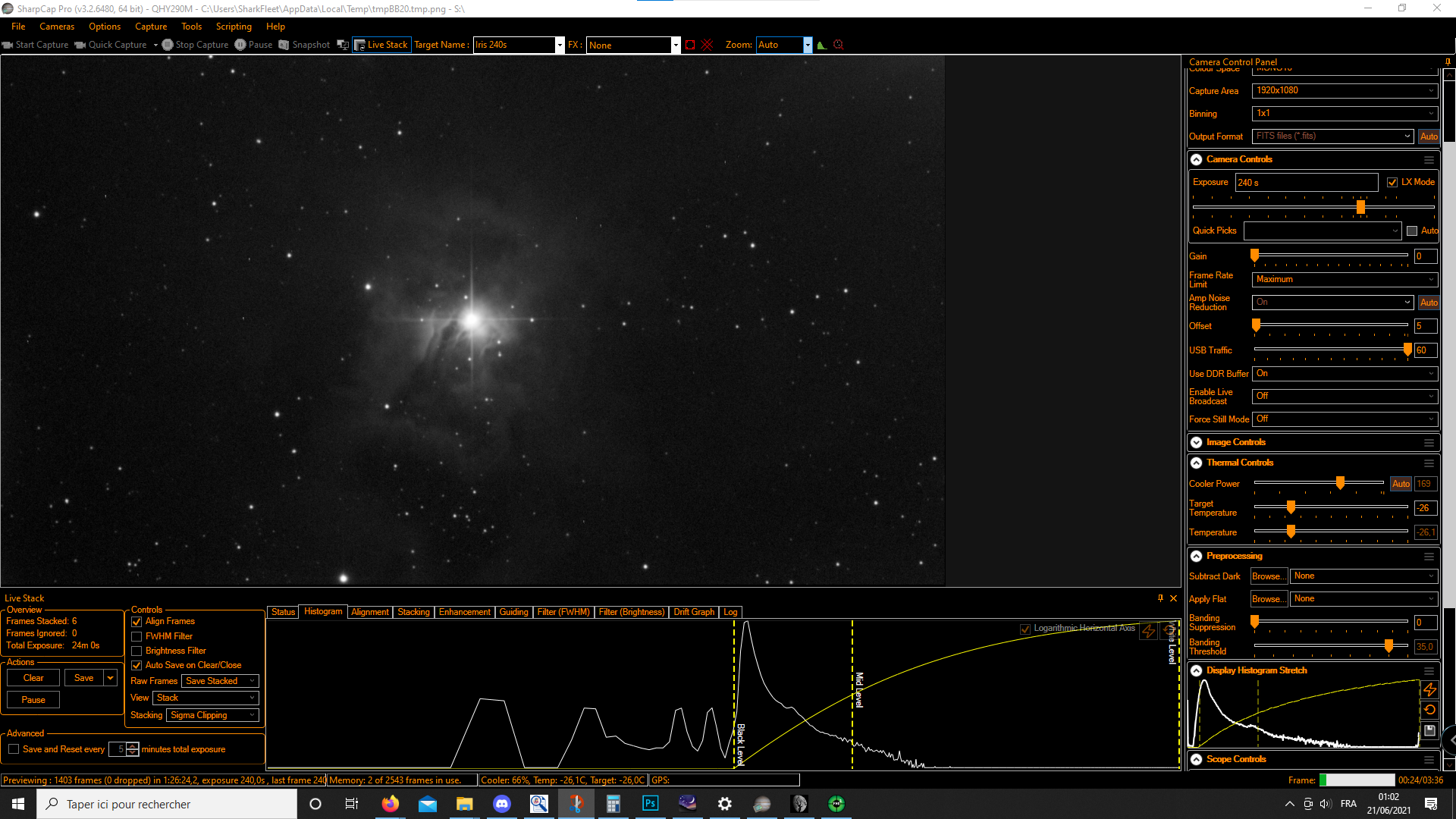Click the Pause button in Live Stack Actions
1456x819 pixels.
point(33,700)
